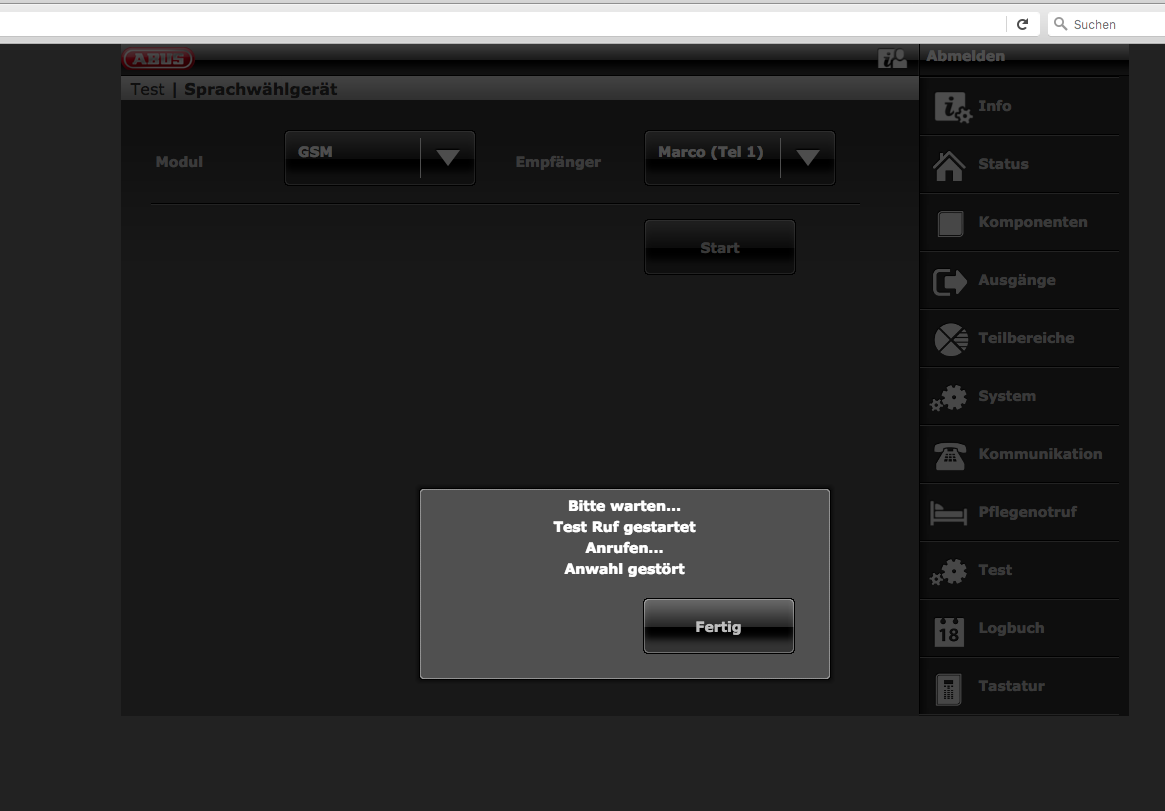Click the Logbuch calendar icon
The image size is (1165, 811).
coord(949,630)
